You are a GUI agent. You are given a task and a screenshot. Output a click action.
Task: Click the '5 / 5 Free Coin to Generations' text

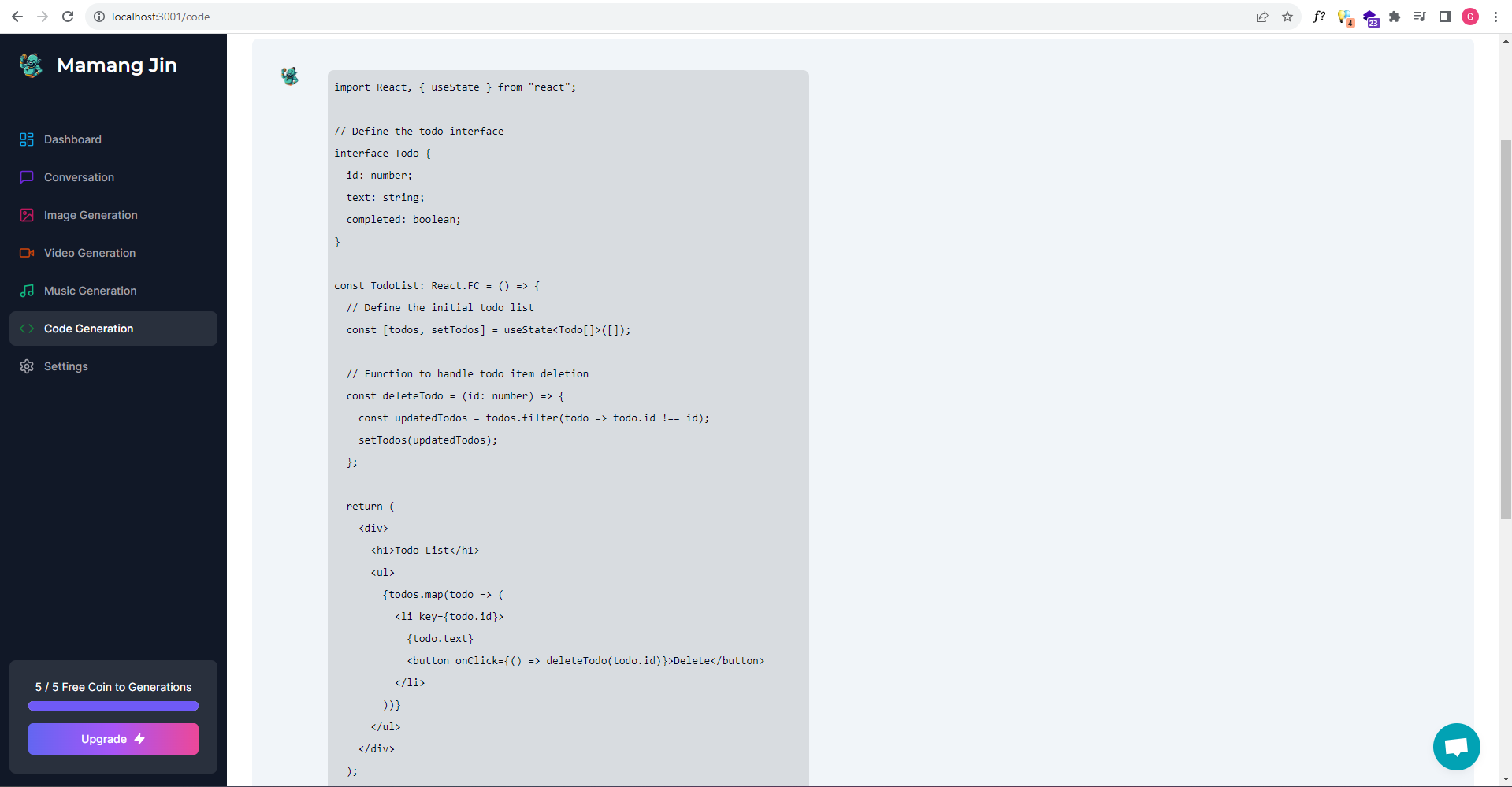[113, 687]
